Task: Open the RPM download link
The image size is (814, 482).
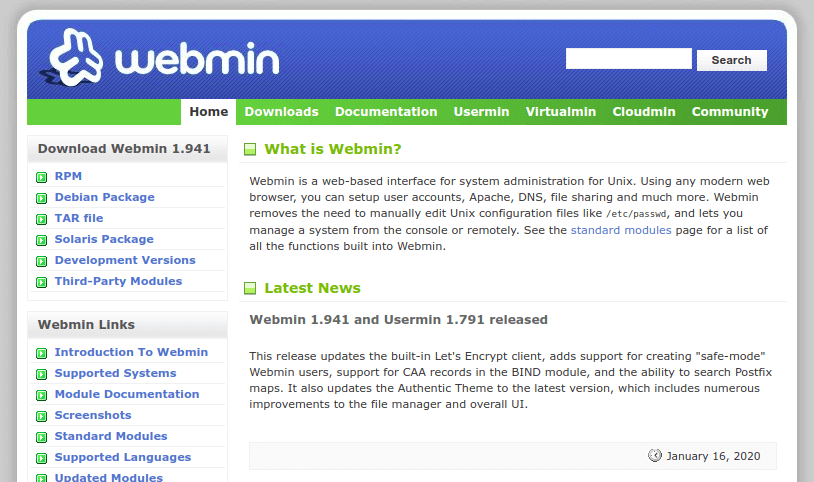Action: pos(68,176)
